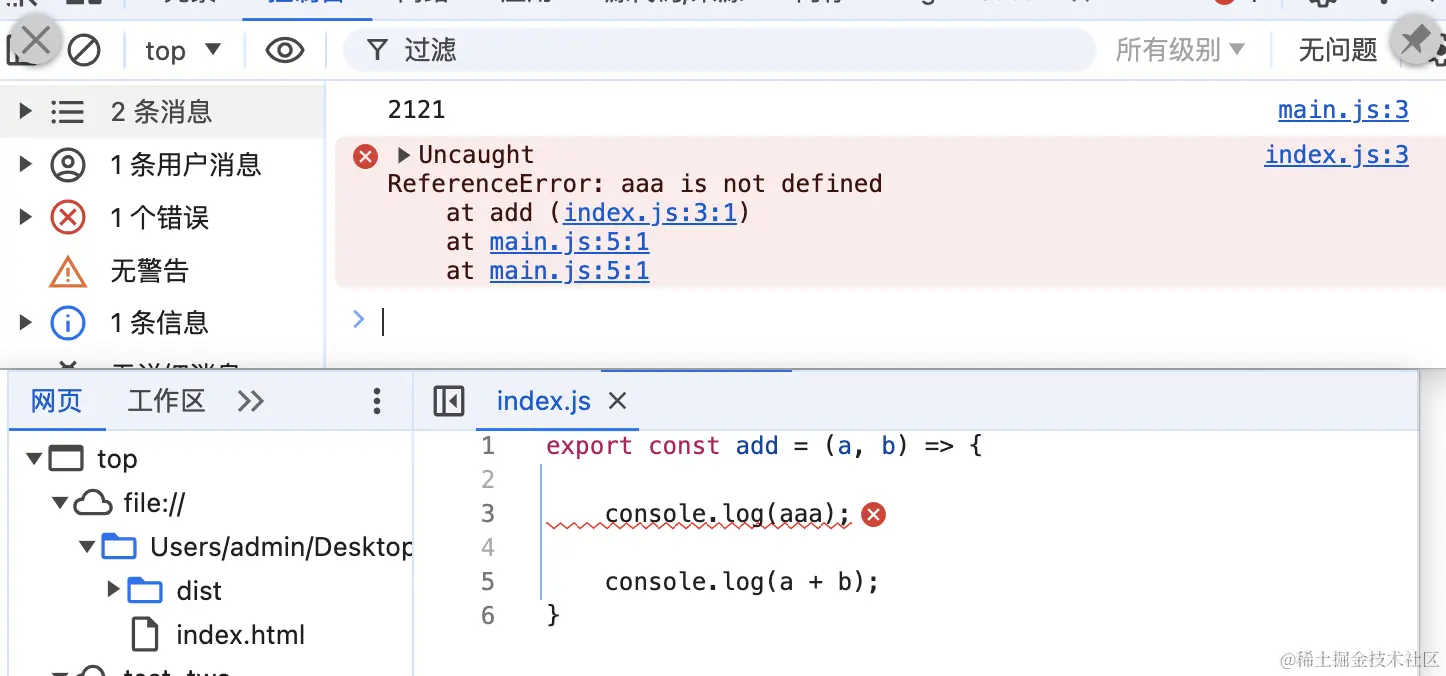Click the clear console icon

coord(84,50)
